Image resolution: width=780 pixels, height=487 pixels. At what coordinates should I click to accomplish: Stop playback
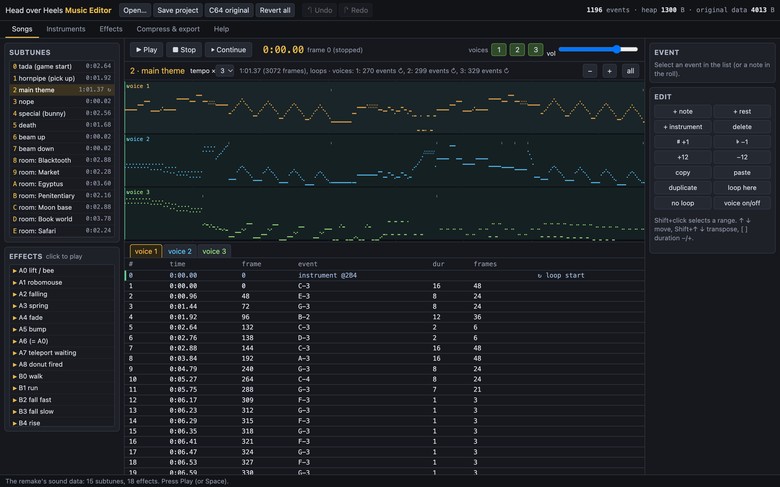[x=184, y=50]
